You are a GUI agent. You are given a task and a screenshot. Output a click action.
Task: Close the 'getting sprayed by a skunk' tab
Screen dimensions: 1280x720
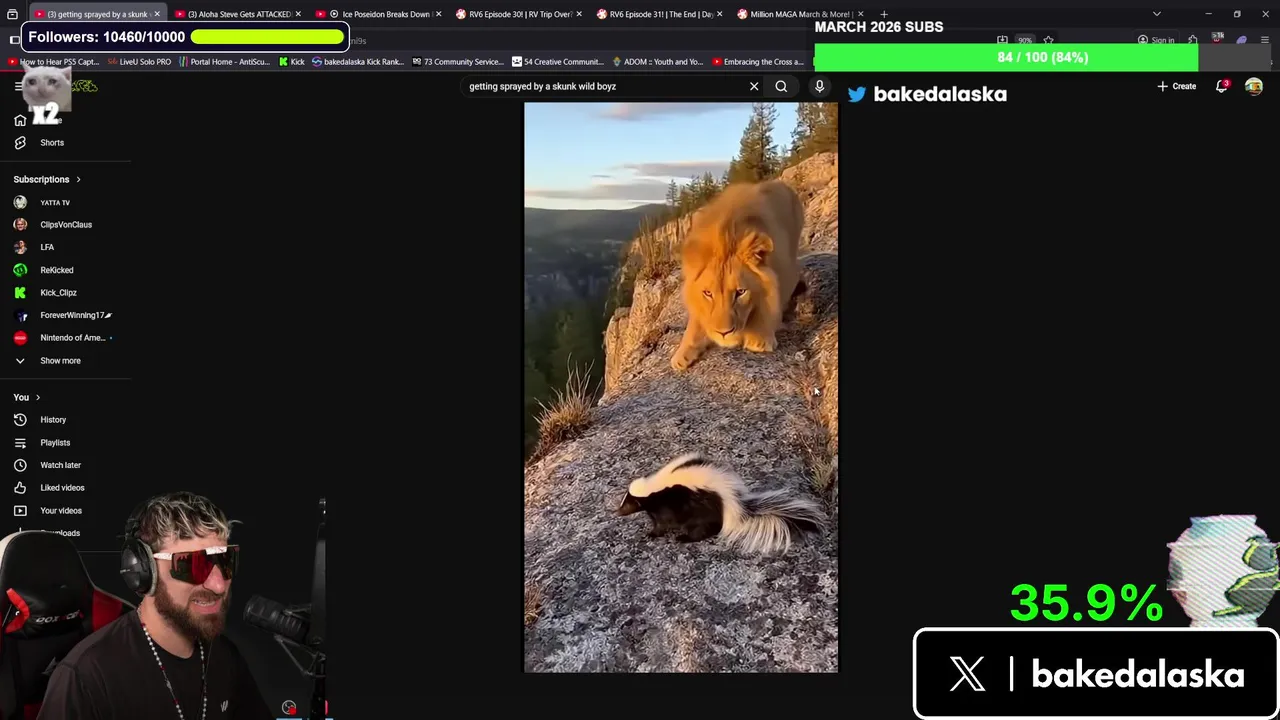(157, 14)
